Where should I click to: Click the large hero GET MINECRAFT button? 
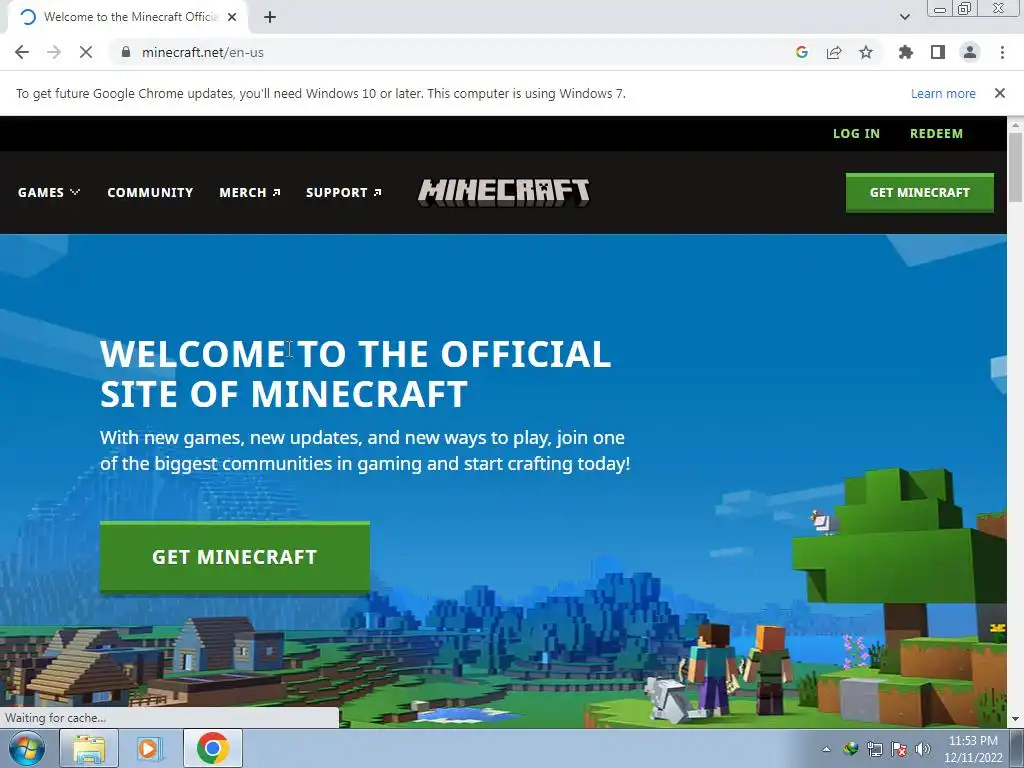(x=234, y=557)
